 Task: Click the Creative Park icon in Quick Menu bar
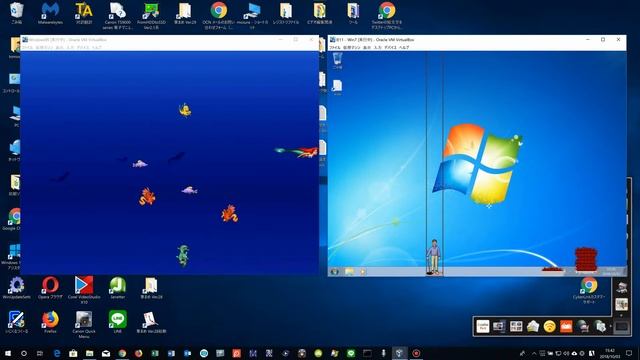tap(483, 326)
